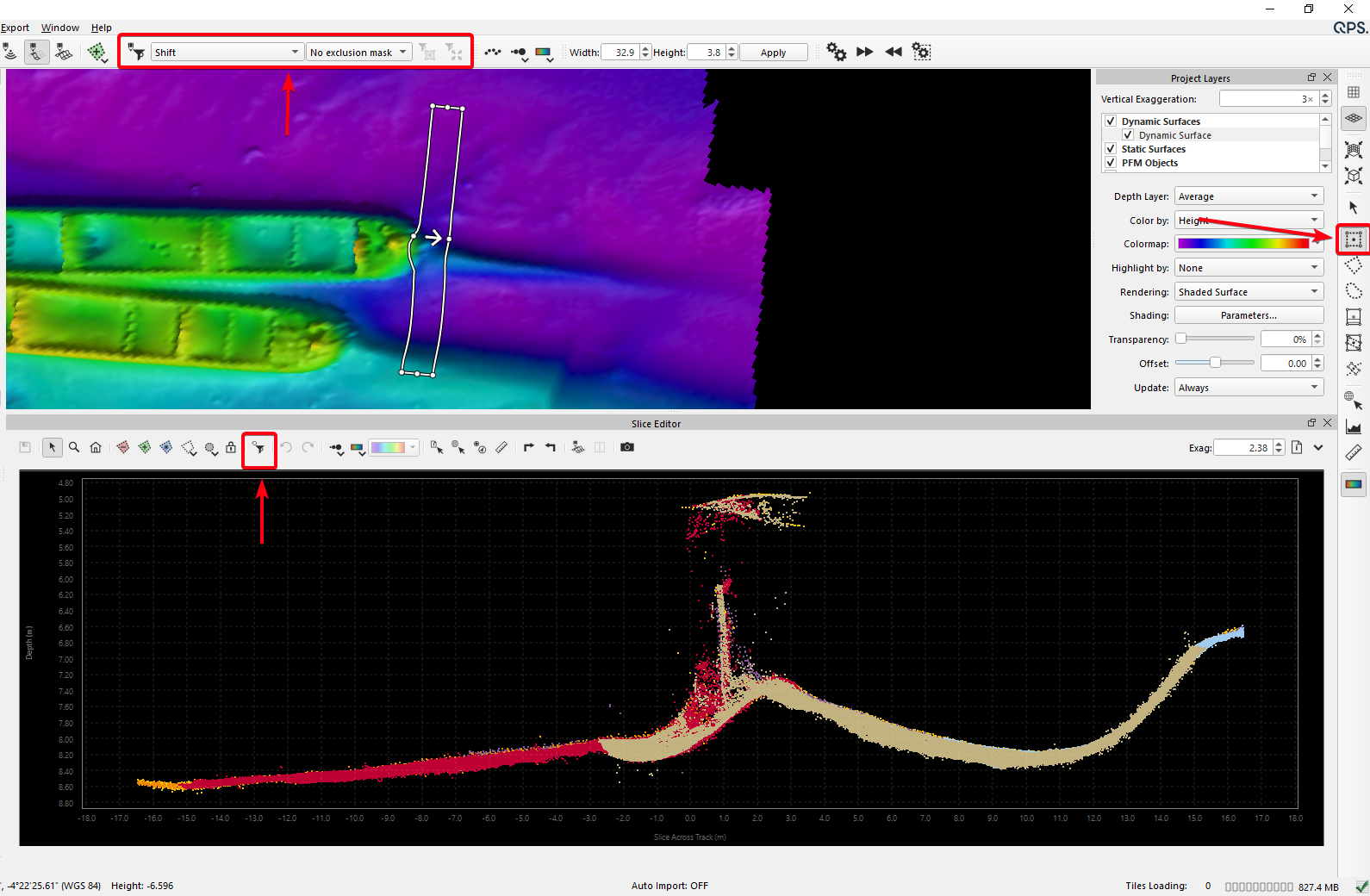The height and width of the screenshot is (896, 1370).
Task: Take a Slice Editor snapshot with camera icon
Action: pos(627,447)
